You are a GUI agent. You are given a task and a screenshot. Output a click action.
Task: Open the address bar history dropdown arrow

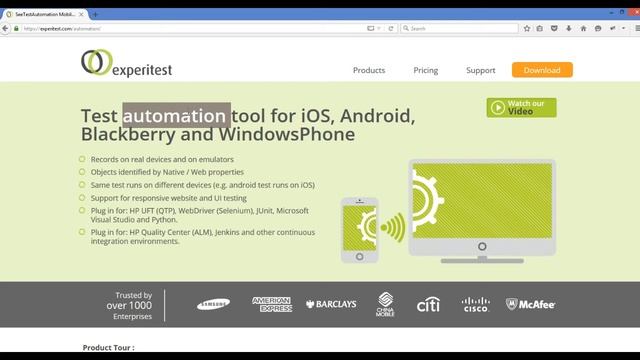tap(379, 29)
